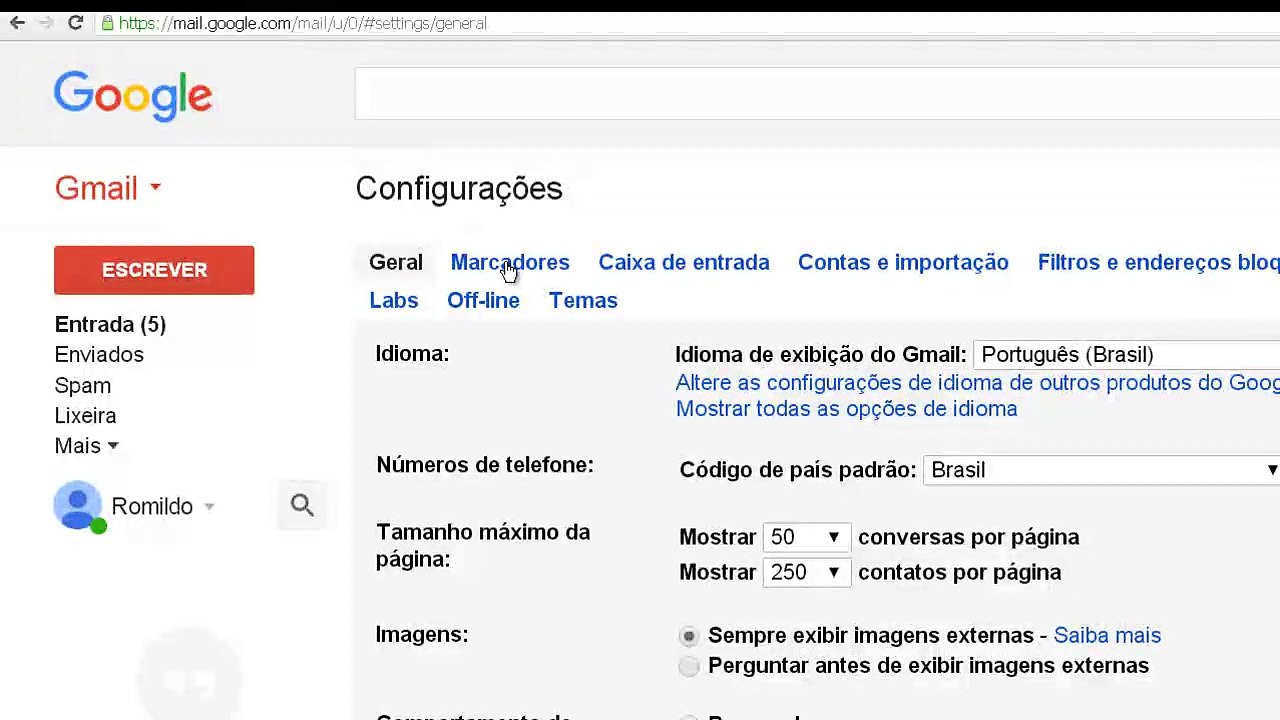Open the Romildo chat status dropdown arrow
The height and width of the screenshot is (720, 1280).
(209, 507)
